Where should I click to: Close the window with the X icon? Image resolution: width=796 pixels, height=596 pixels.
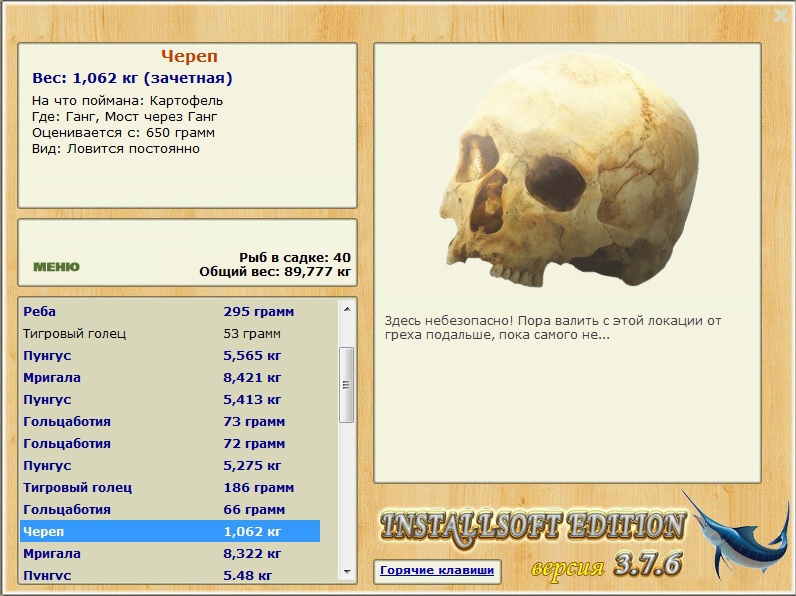pos(781,16)
